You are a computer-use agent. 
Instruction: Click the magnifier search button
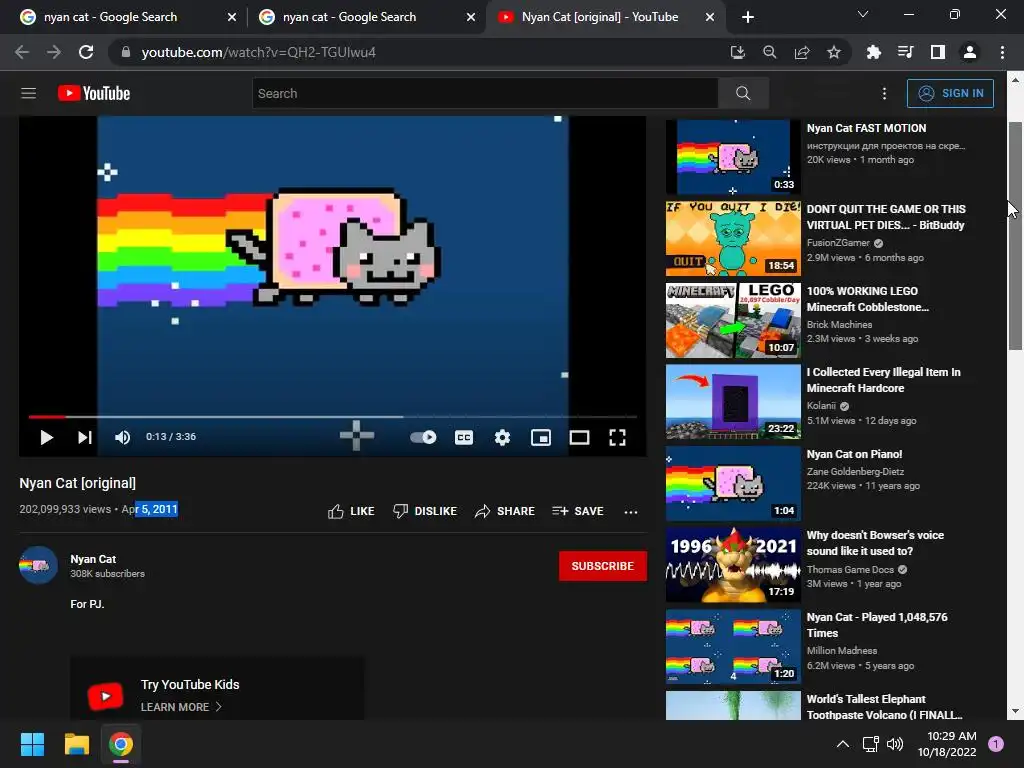coord(743,93)
